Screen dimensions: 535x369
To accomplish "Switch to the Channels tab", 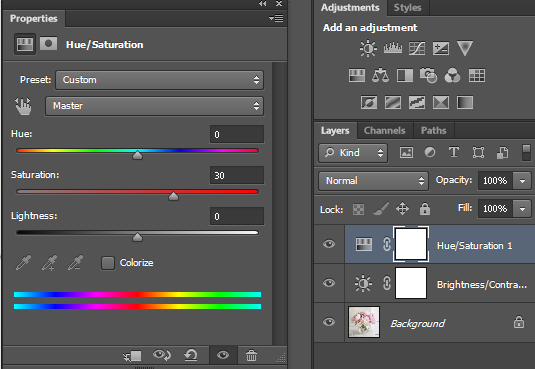I will [x=385, y=130].
